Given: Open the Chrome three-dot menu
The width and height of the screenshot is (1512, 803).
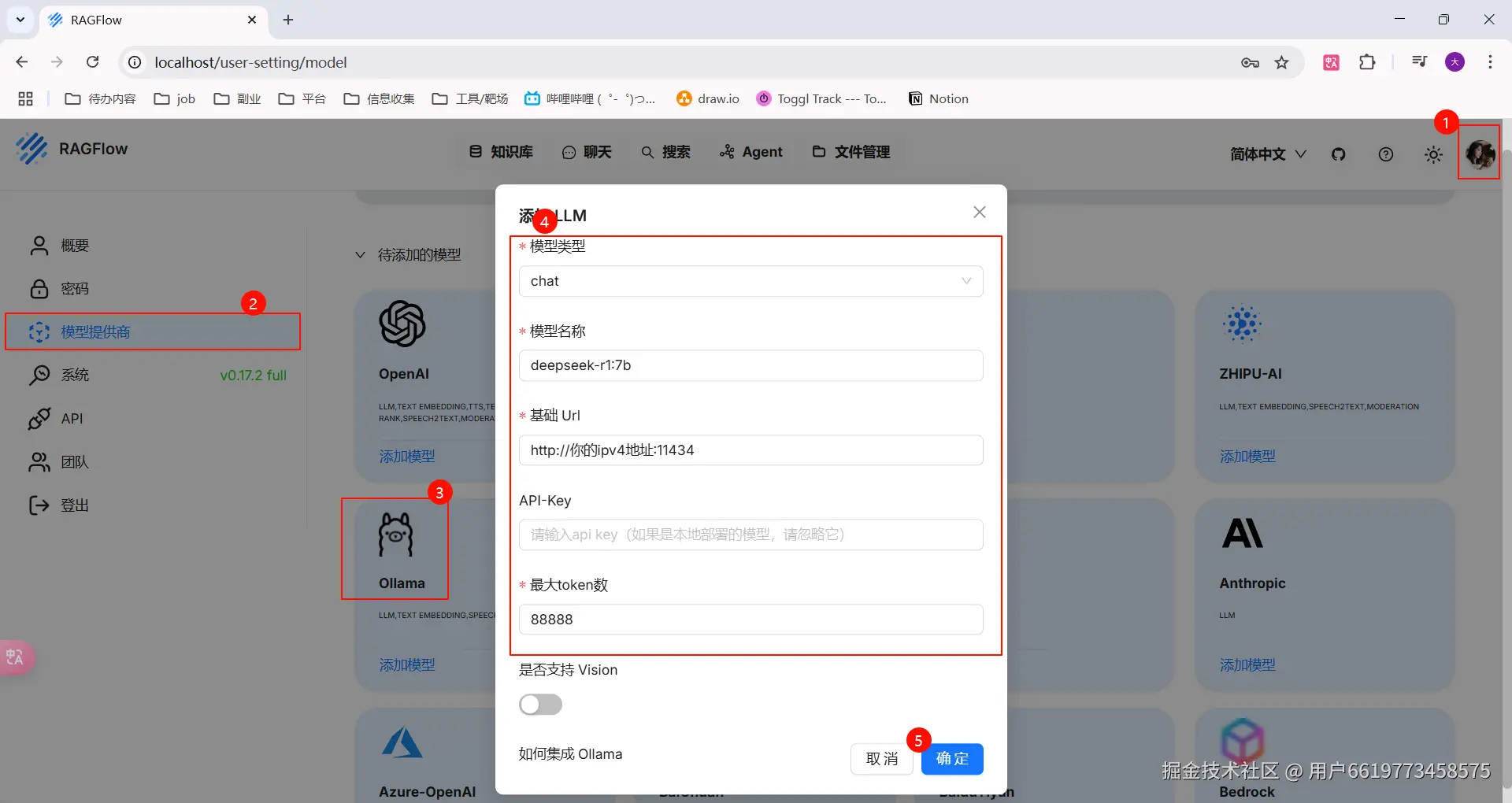Looking at the screenshot, I should click(x=1490, y=62).
